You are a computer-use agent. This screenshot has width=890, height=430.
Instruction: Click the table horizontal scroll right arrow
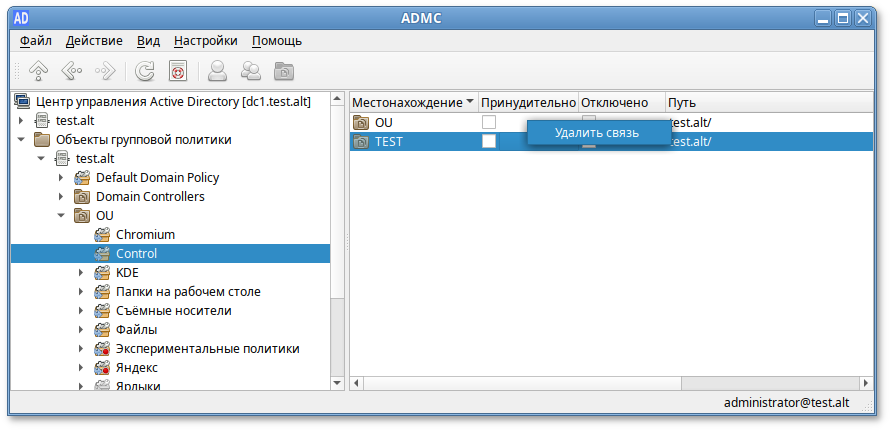pyautogui.click(x=866, y=383)
